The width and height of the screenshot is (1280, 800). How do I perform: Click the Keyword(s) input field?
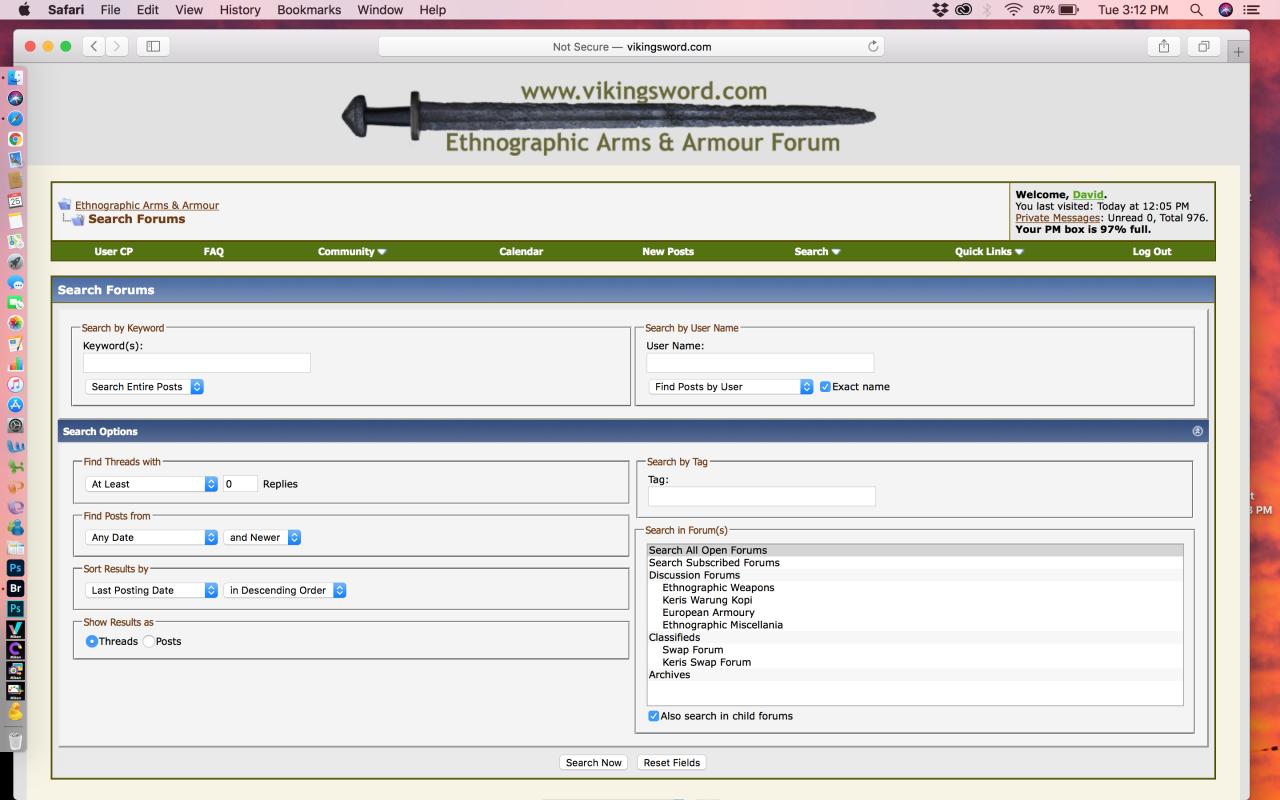[197, 363]
